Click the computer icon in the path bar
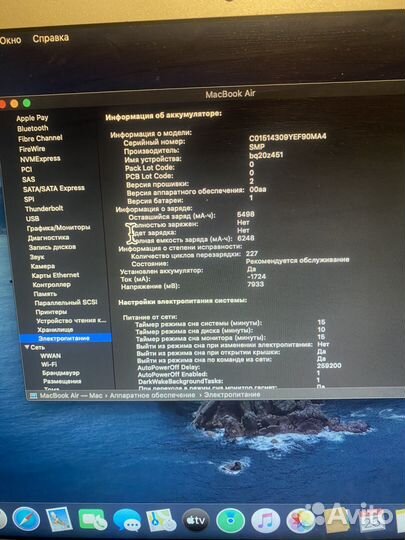Image resolution: width=405 pixels, height=540 pixels. click(33, 396)
